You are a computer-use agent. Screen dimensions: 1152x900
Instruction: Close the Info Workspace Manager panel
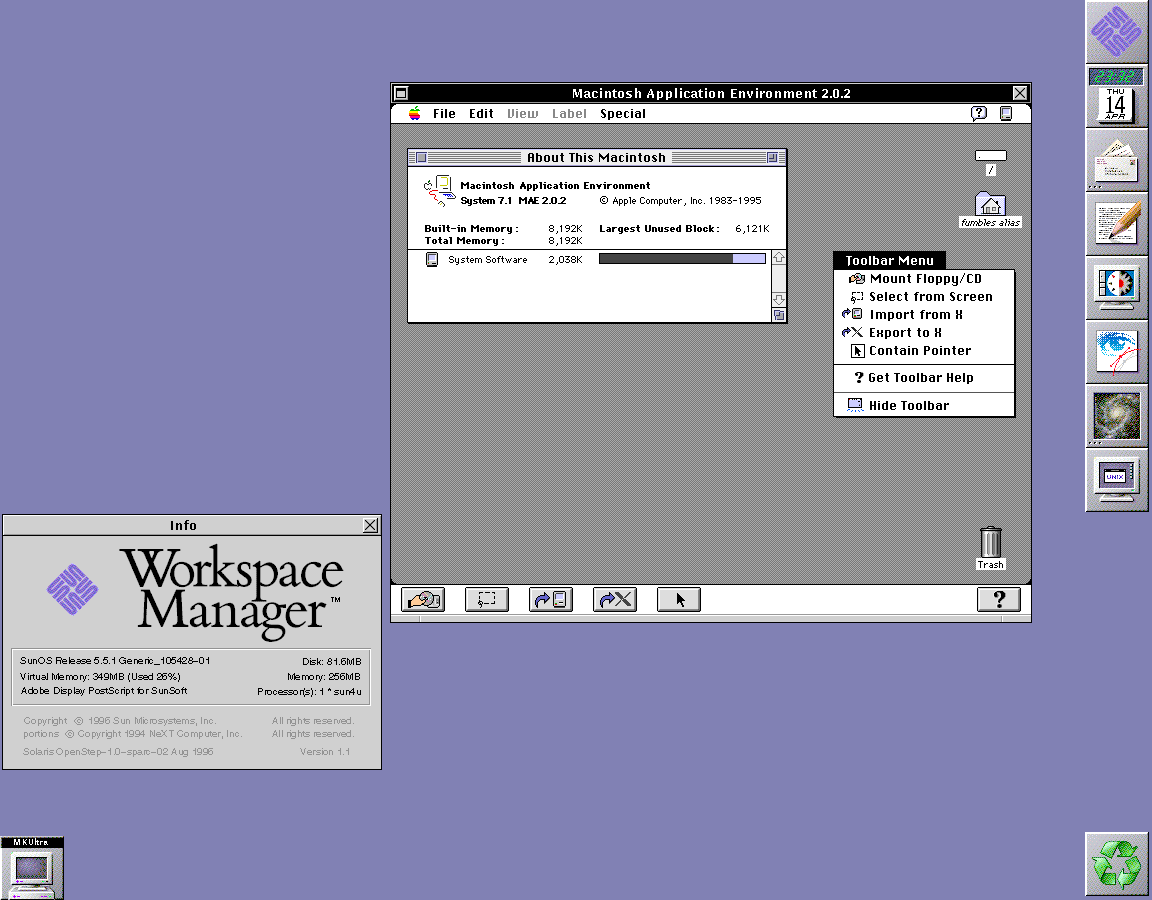pos(370,525)
